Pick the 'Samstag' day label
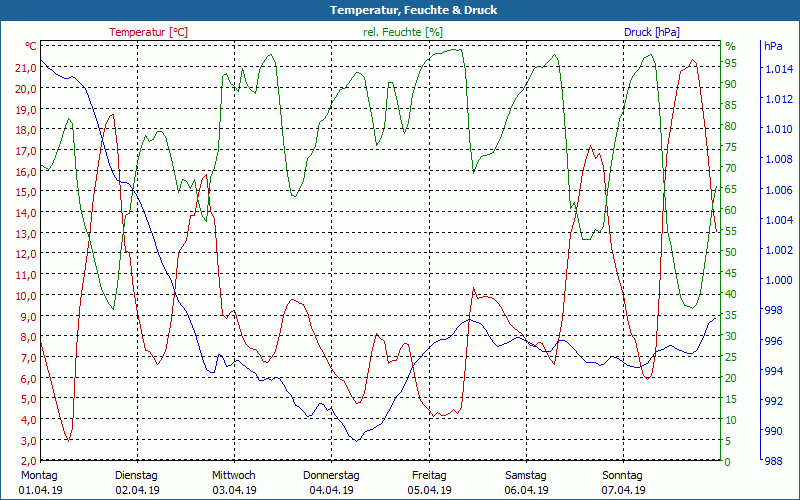Viewport: 800px width, 500px height. (526, 475)
